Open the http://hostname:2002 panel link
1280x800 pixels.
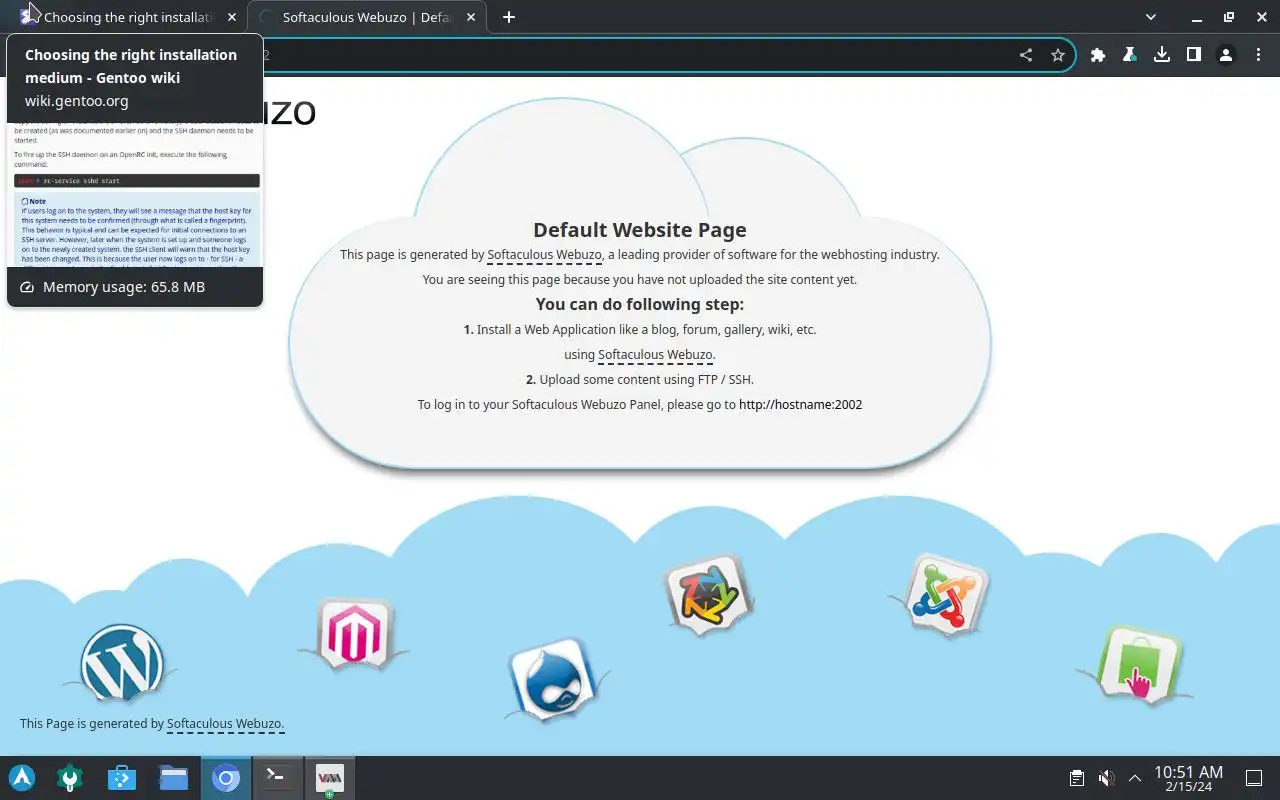click(800, 405)
